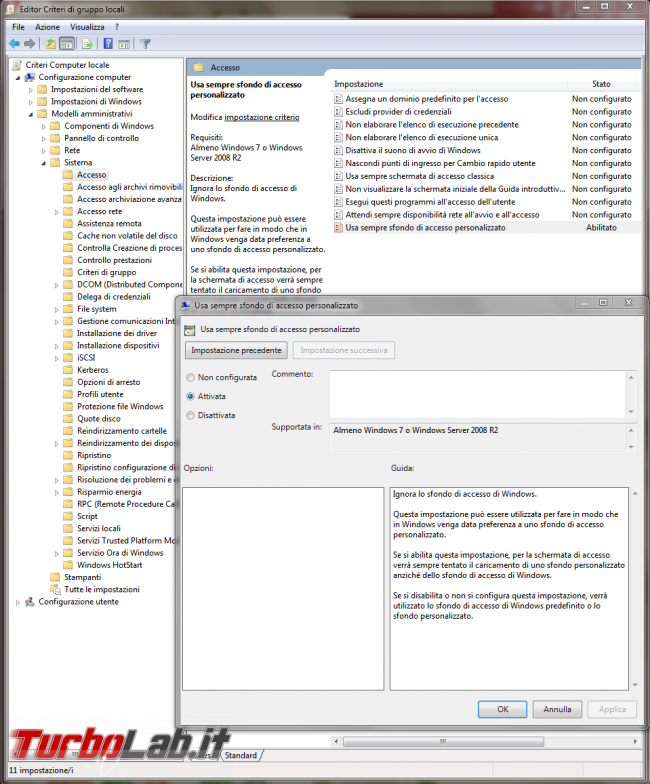Click the horizontal scrollbar thumb at bottom
The height and width of the screenshot is (784, 650).
tap(443, 742)
